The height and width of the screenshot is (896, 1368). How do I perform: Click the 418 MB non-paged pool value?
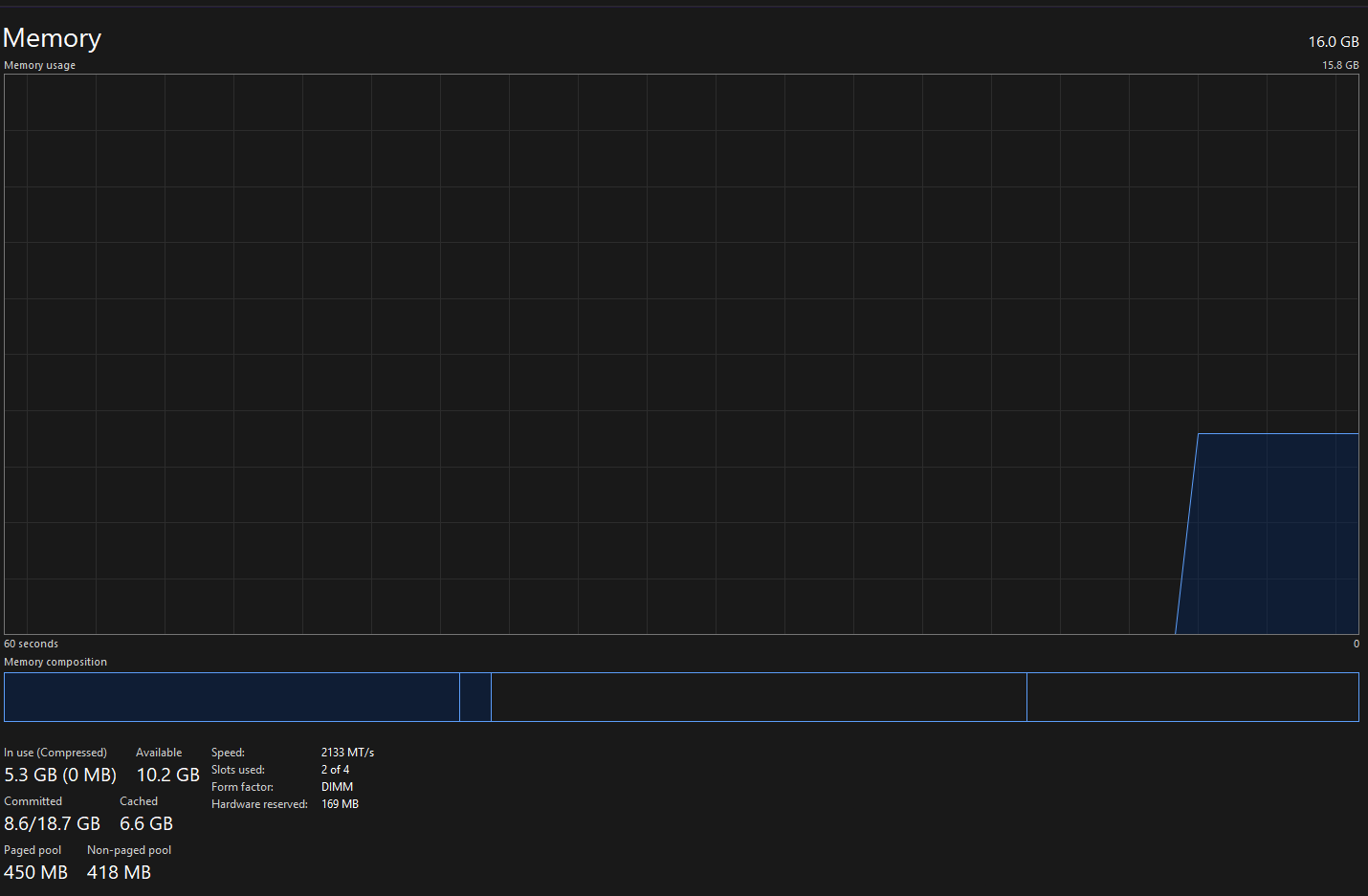click(x=119, y=872)
